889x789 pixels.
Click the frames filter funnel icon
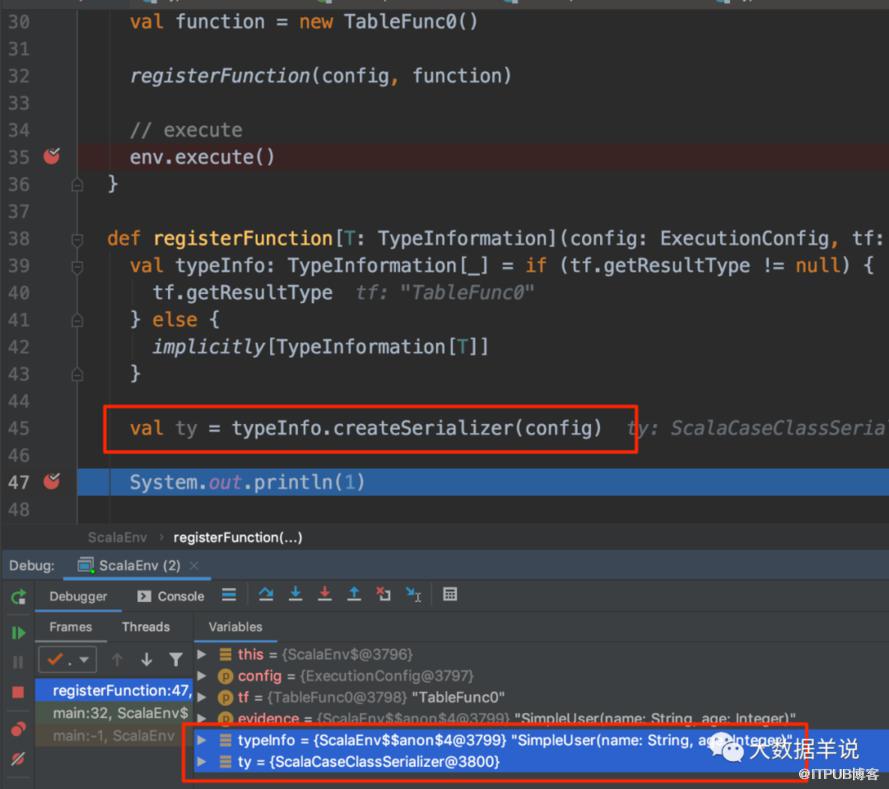[176, 660]
